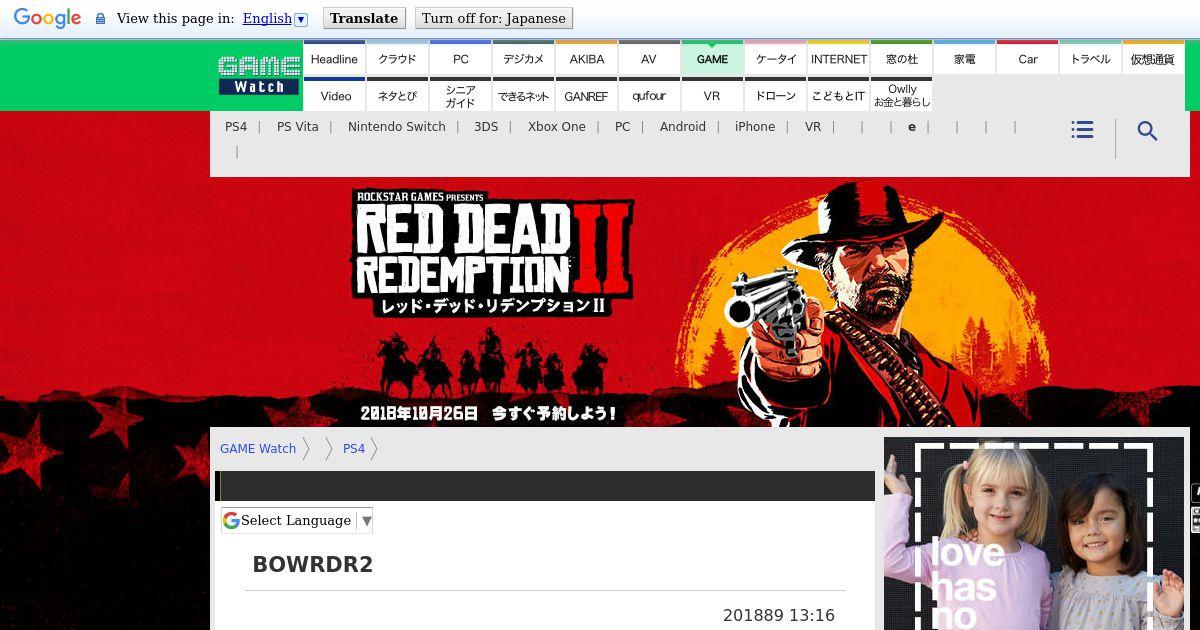
Task: Click the GAME Watch logo
Action: pyautogui.click(x=259, y=75)
